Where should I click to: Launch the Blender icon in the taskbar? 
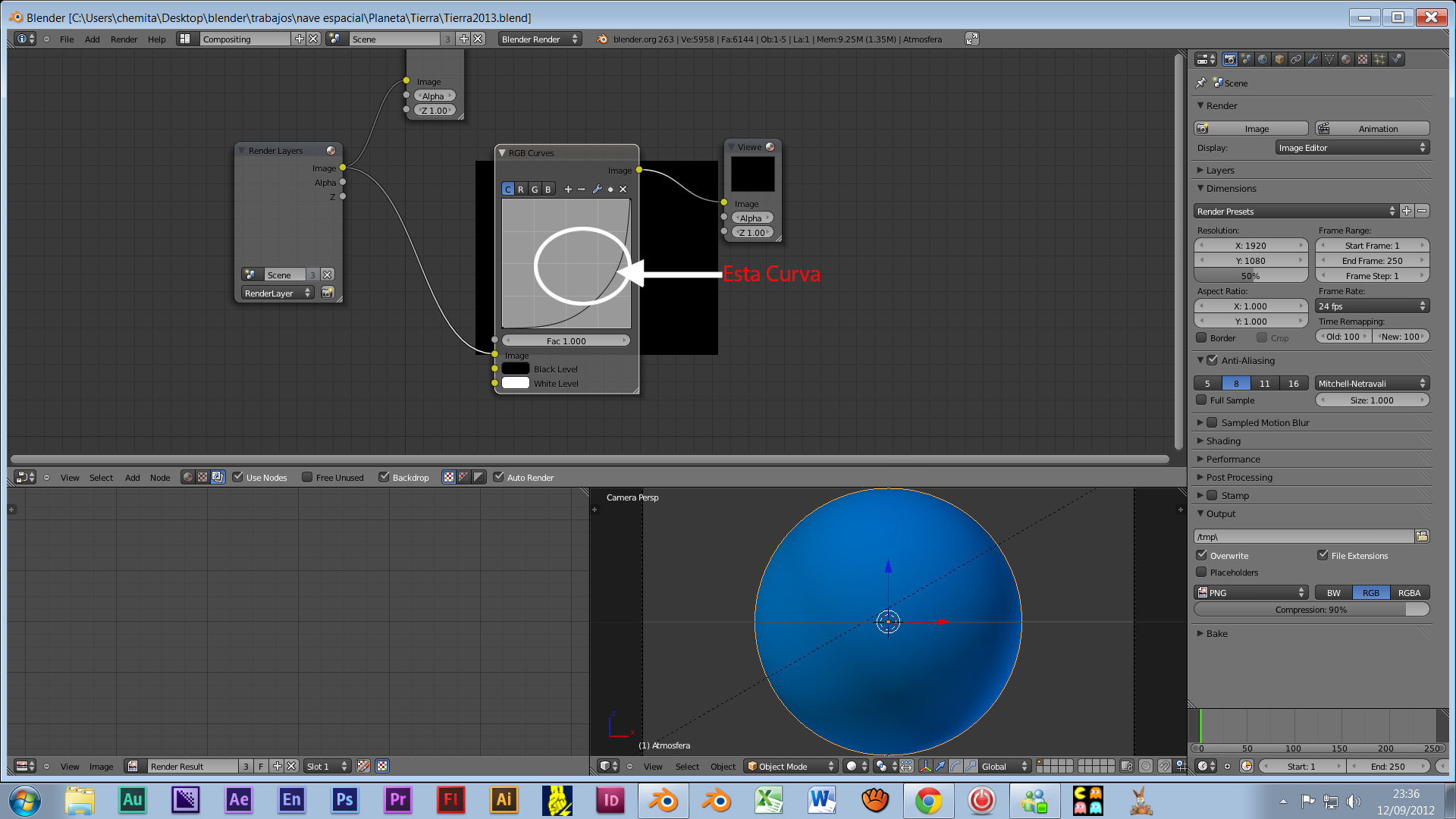coord(664,800)
